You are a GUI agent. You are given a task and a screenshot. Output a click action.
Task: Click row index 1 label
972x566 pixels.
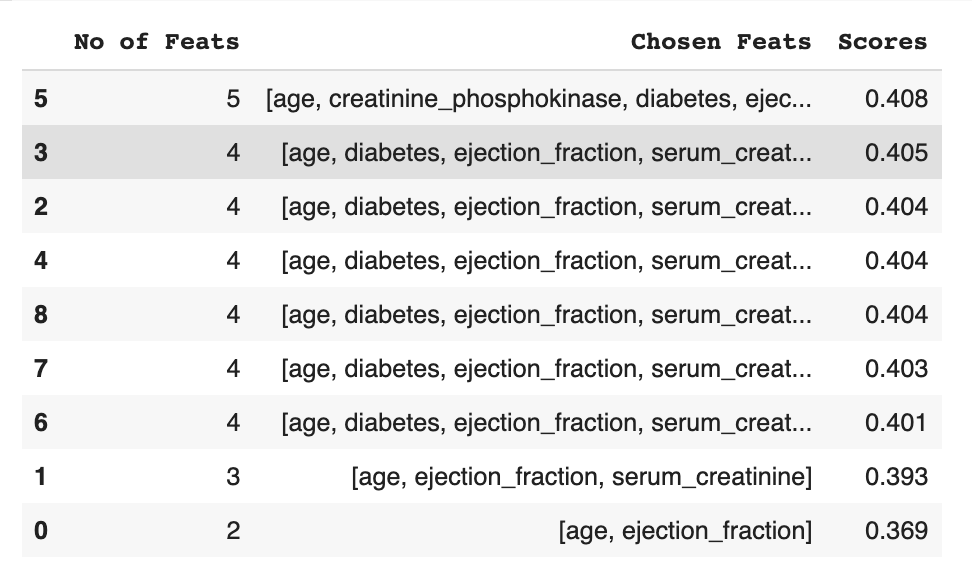click(40, 477)
